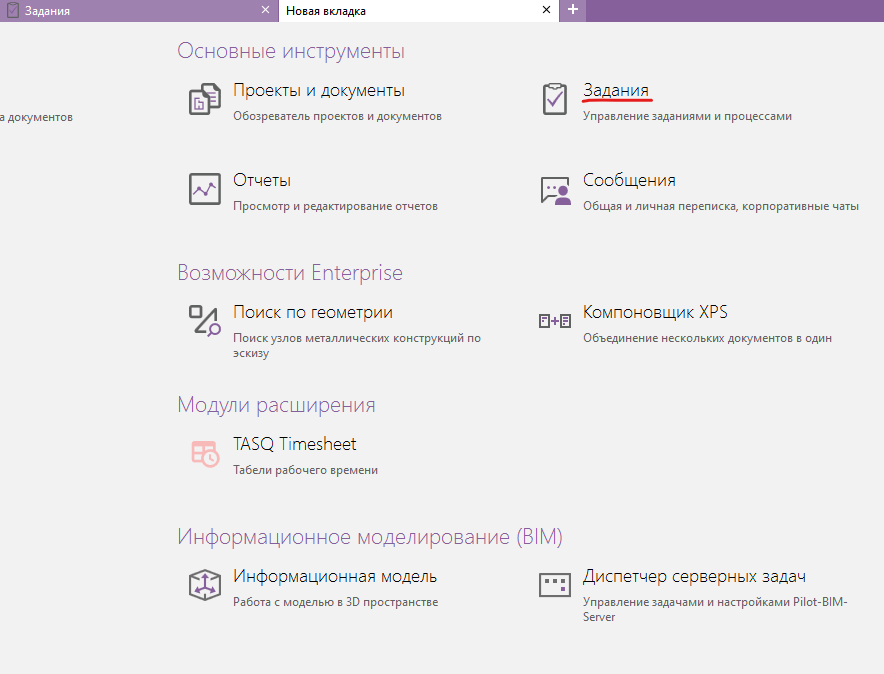This screenshot has width=884, height=674.
Task: Click the Поиск по геометрии shapes icon
Action: (x=204, y=321)
